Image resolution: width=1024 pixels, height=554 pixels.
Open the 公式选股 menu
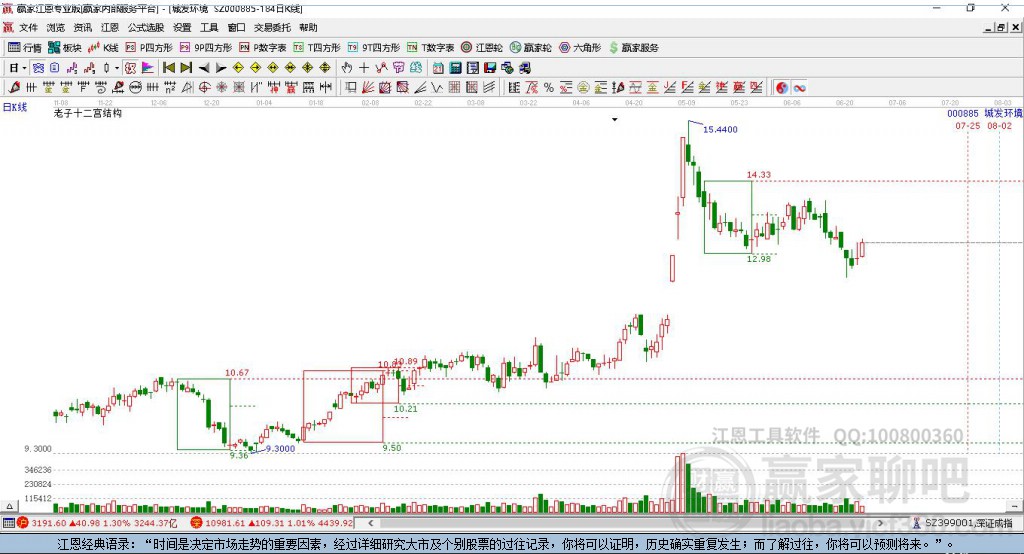coord(146,27)
